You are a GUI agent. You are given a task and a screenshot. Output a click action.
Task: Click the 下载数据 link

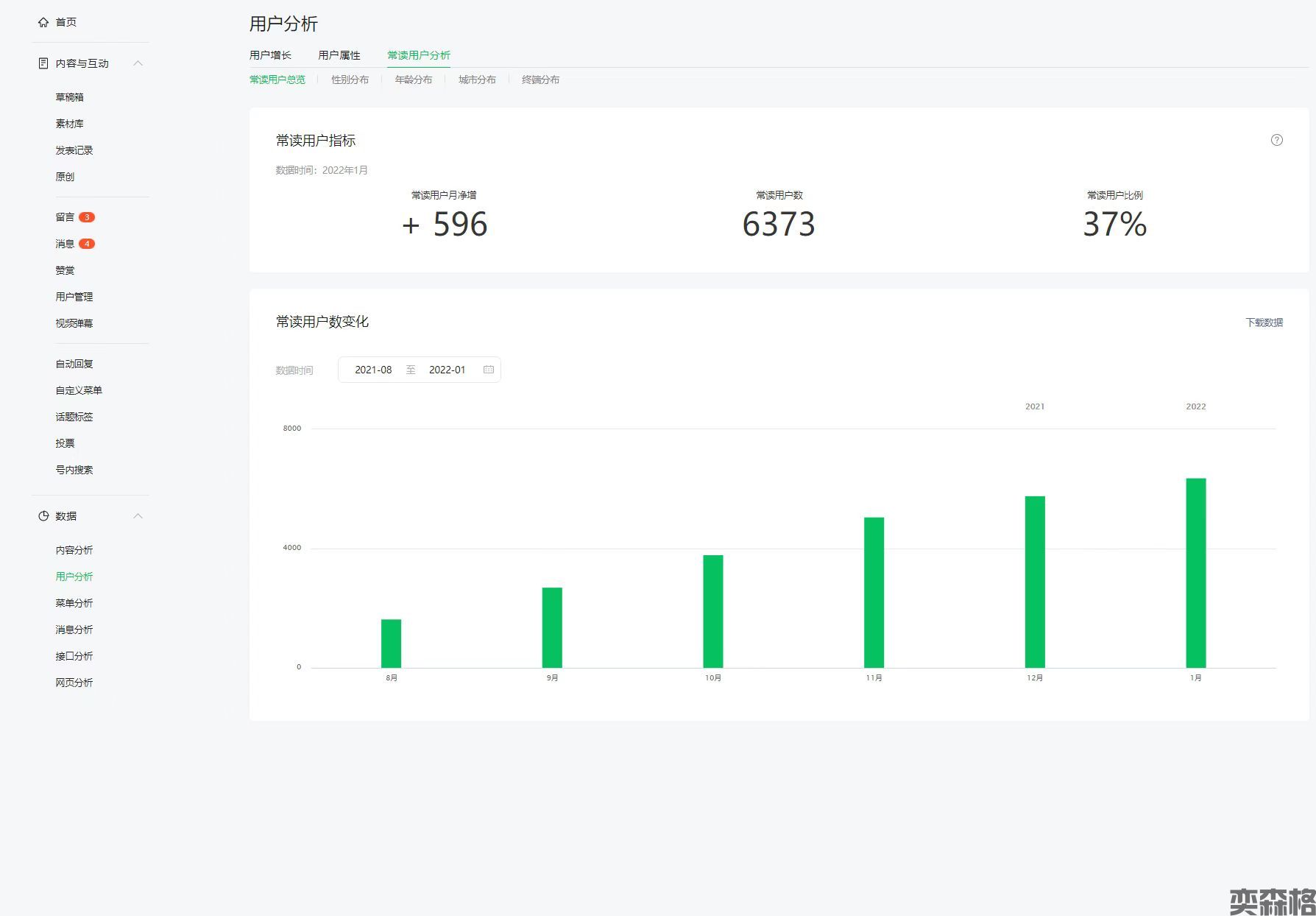pyautogui.click(x=1264, y=323)
